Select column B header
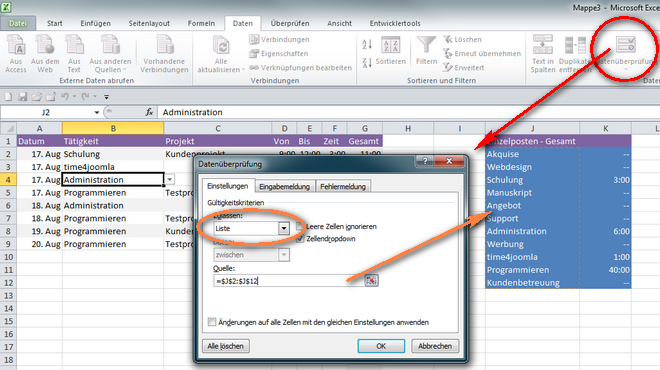The height and width of the screenshot is (370, 660). coord(113,128)
